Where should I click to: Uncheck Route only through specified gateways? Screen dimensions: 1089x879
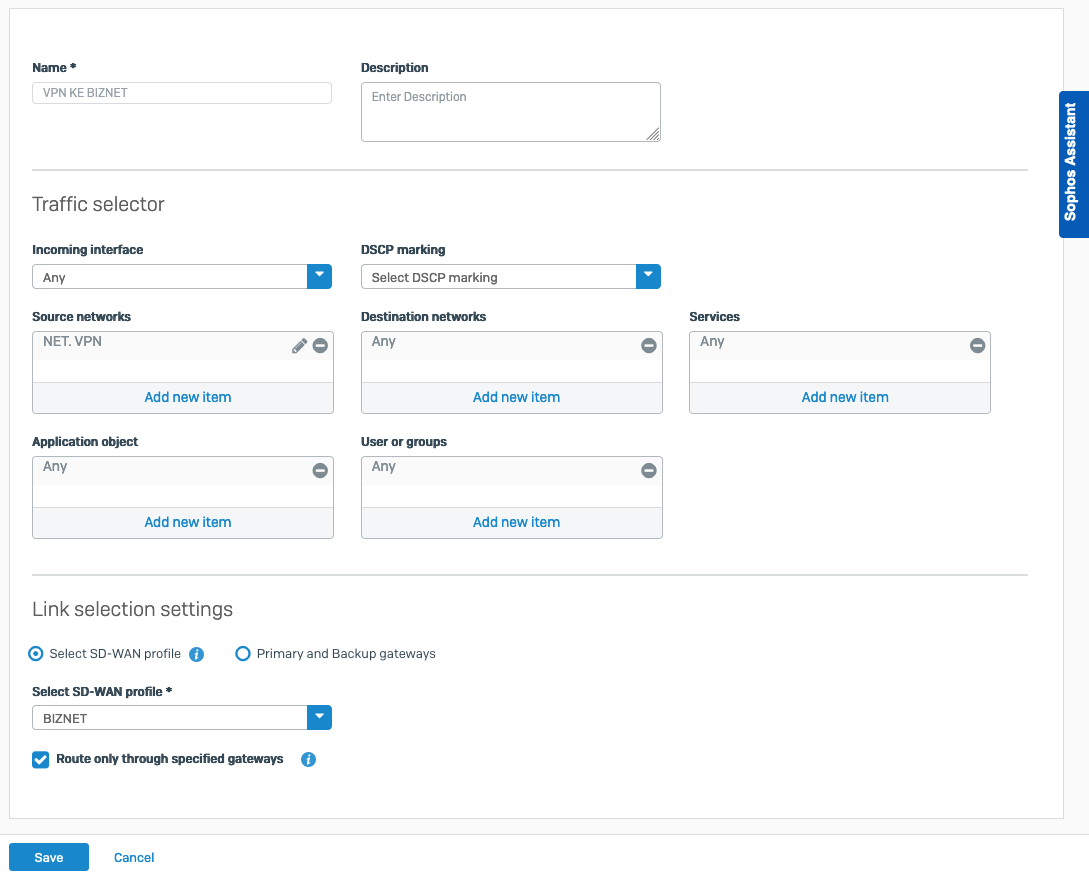(x=40, y=760)
